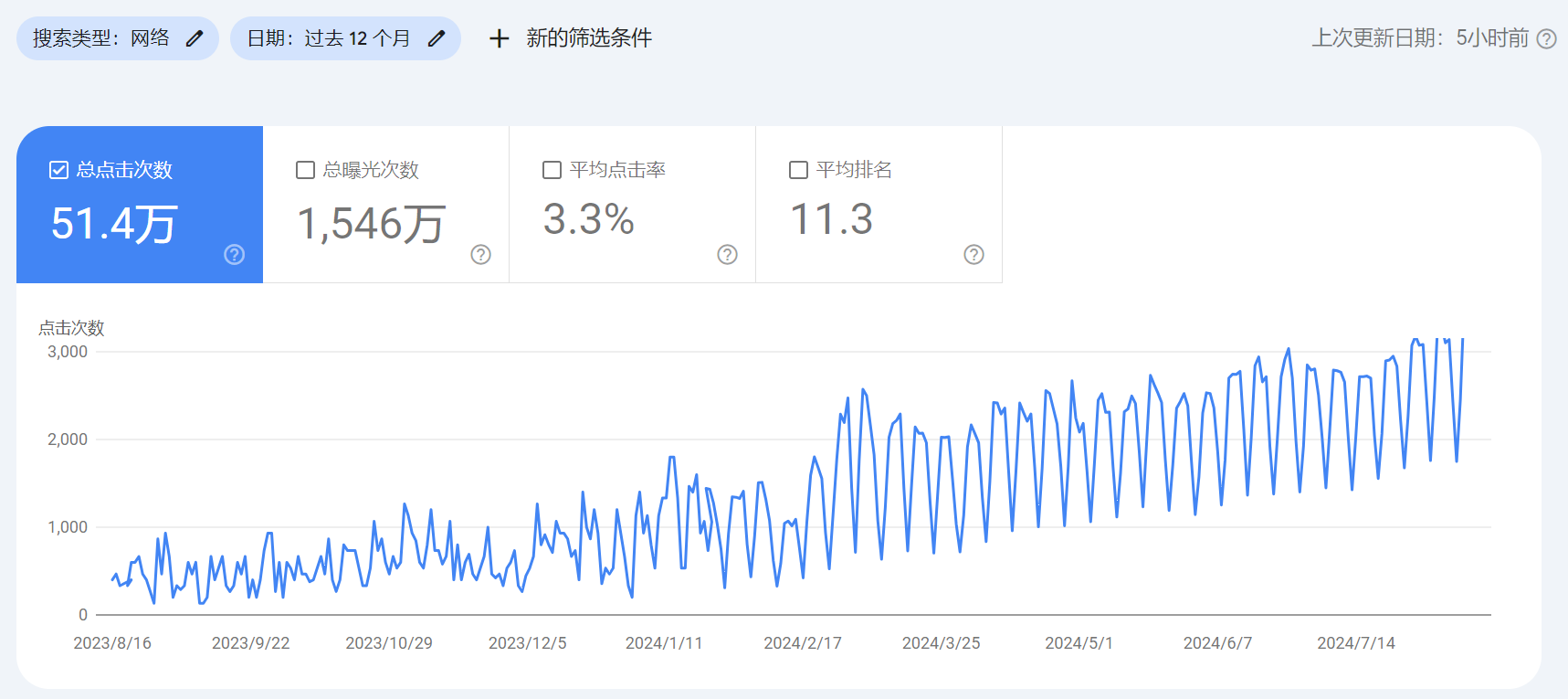The width and height of the screenshot is (1568, 699).
Task: Enable the 总曝光次数 checkbox
Action: [x=305, y=170]
